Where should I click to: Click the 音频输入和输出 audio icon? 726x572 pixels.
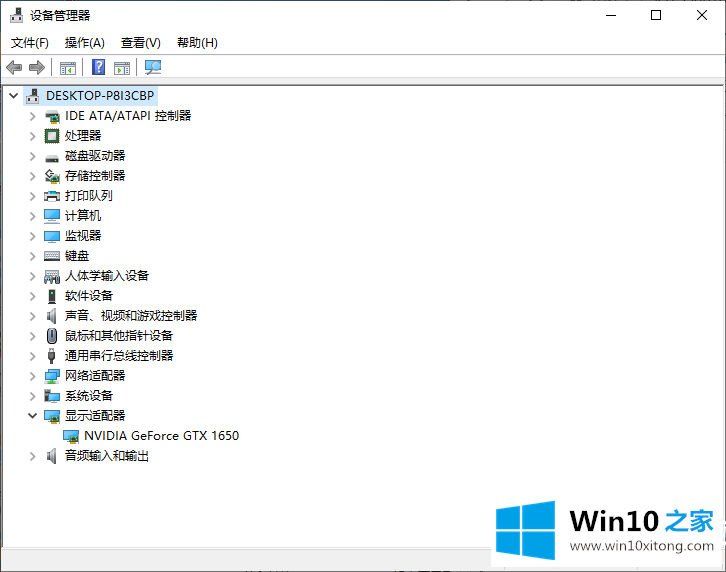pos(52,456)
